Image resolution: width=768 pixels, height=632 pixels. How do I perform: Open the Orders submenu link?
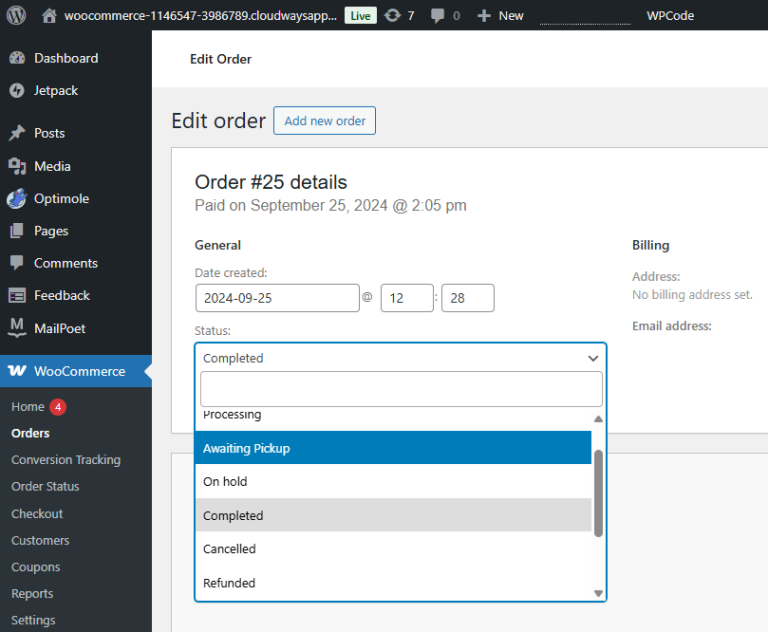click(30, 433)
